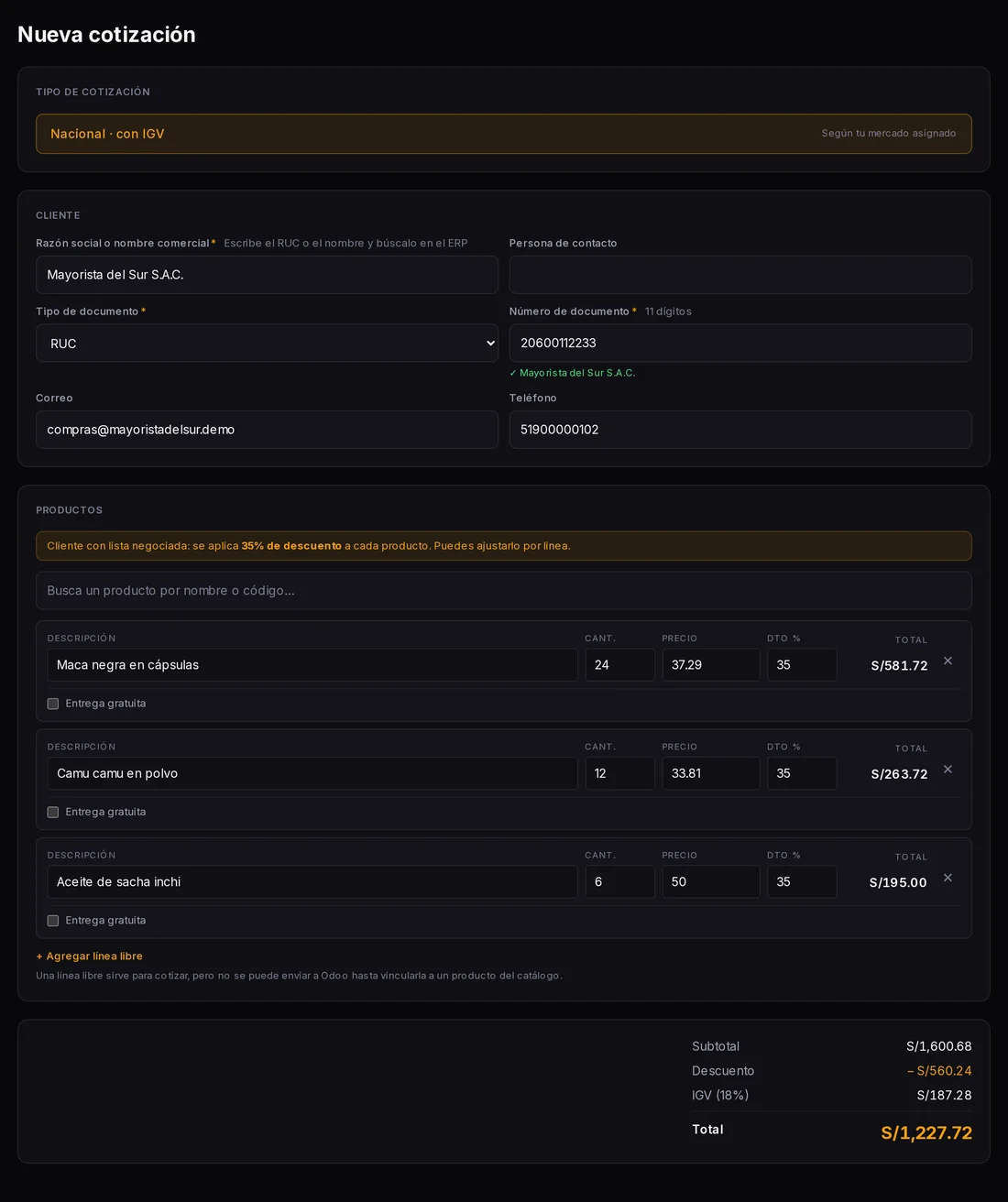This screenshot has height=1202, width=1008.
Task: Edit description Camu camu en polvo
Action: pyautogui.click(x=312, y=773)
